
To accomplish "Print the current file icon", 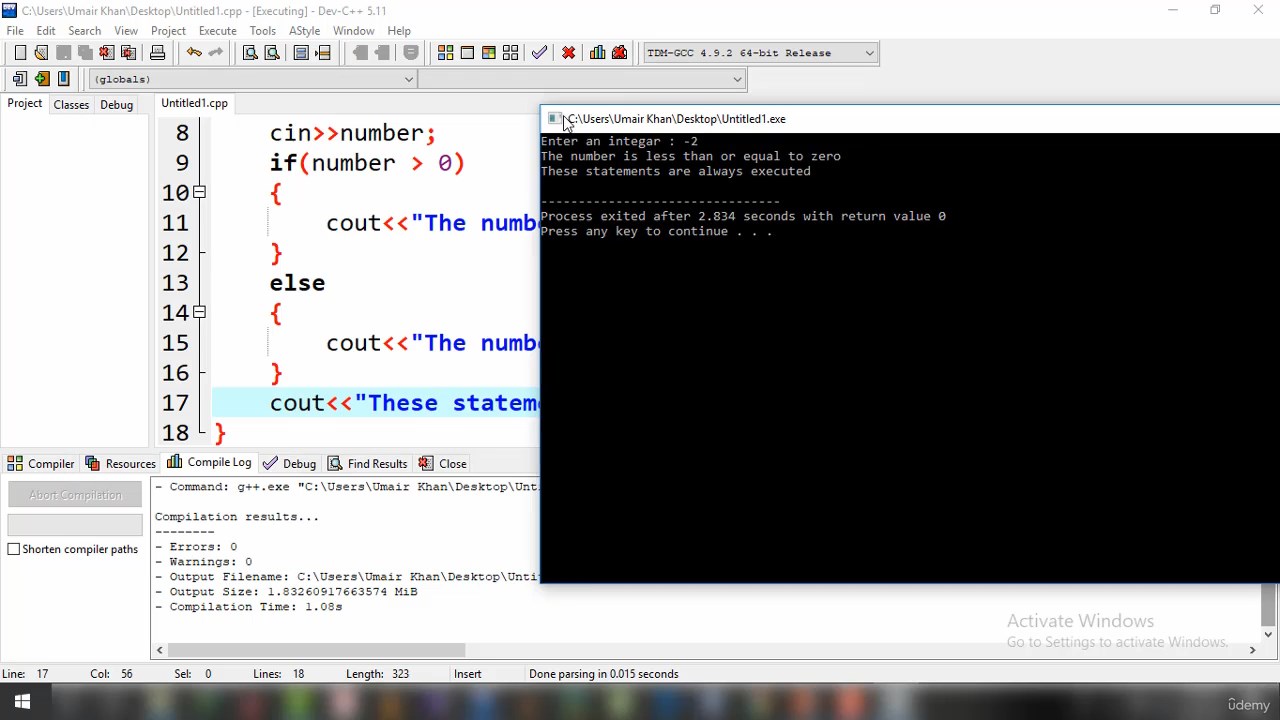I will click(157, 53).
